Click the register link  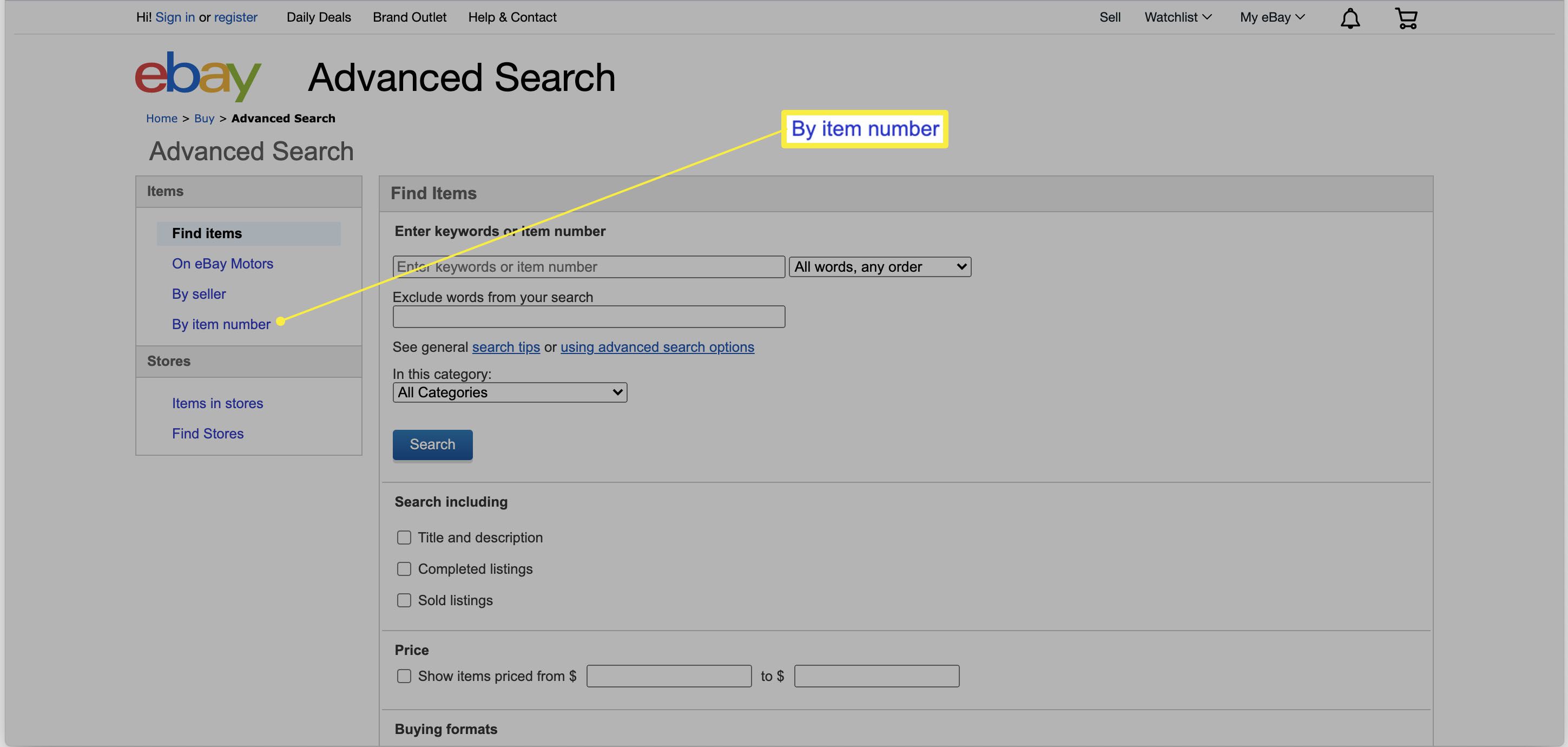[235, 17]
